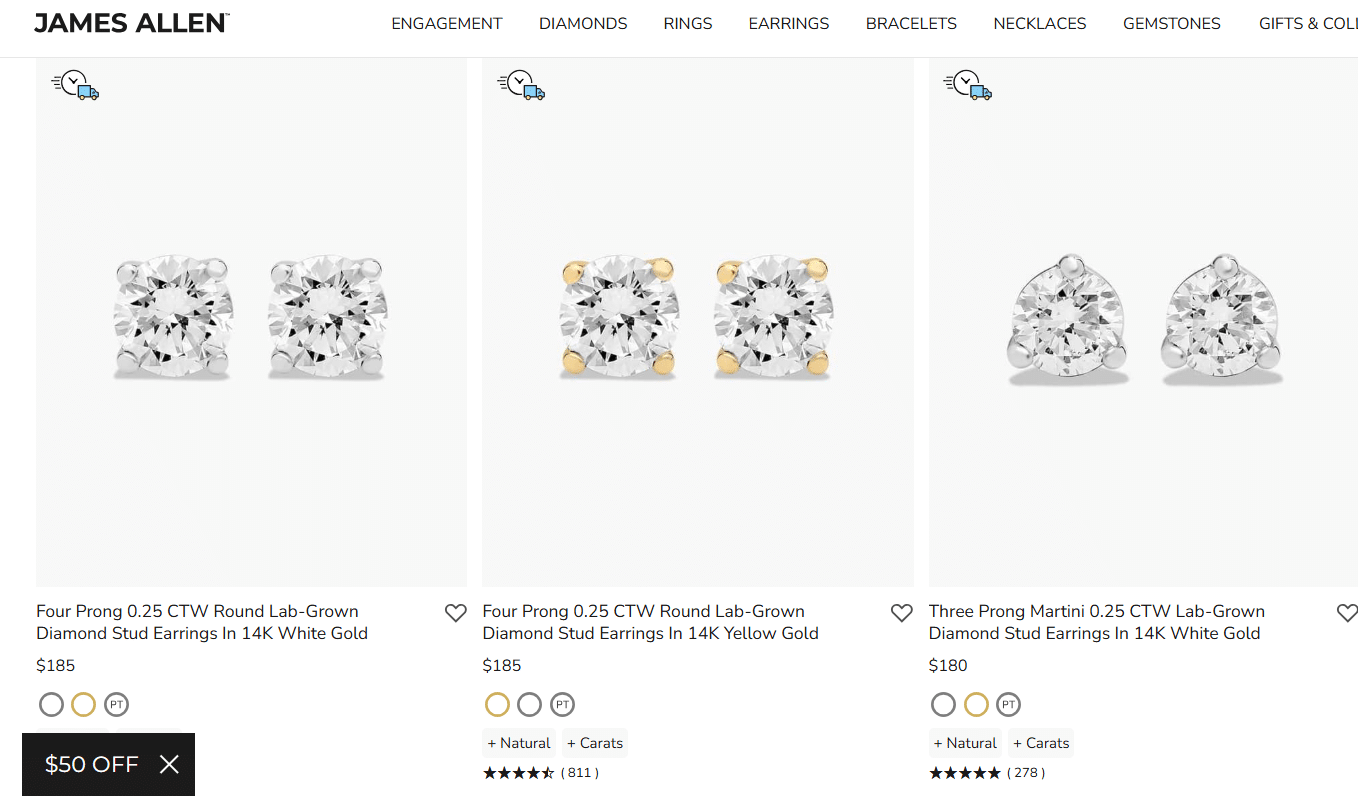
Task: Expand Carats option under Martini earrings
Action: (1041, 743)
